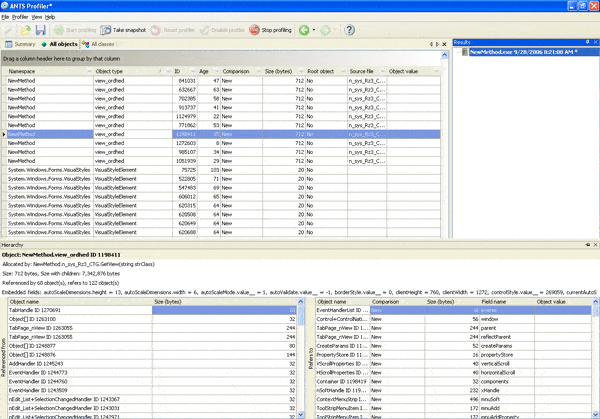Click the ANTS Profiler title bar icon
Viewport: 600px width, 419px height.
[5, 5]
